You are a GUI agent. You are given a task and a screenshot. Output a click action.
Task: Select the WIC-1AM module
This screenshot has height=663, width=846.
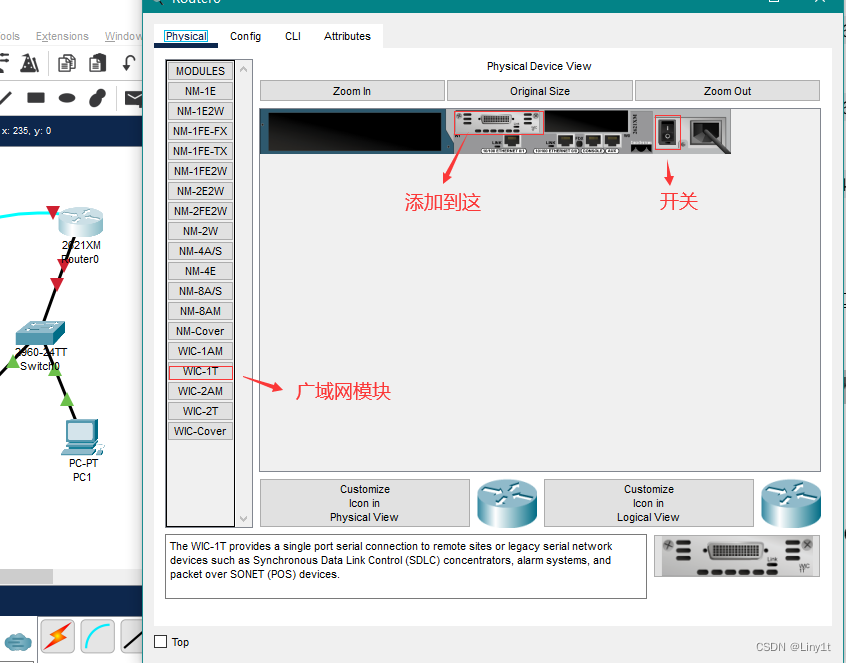(x=200, y=351)
